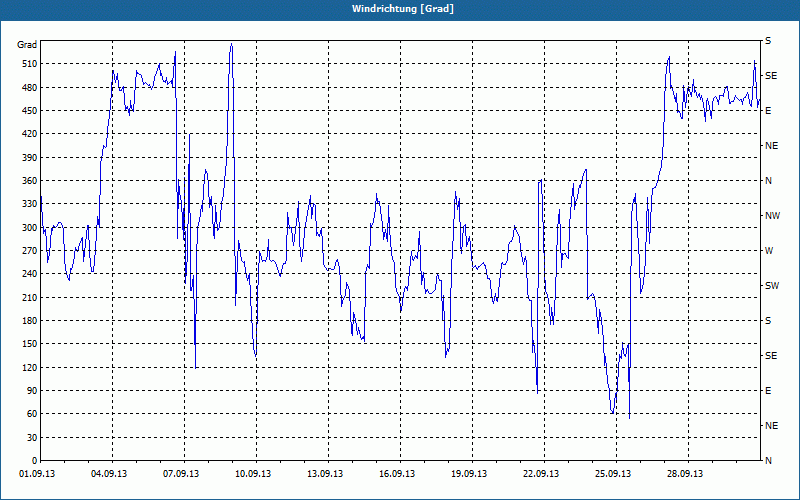Select the y-axis value "210"

point(30,297)
